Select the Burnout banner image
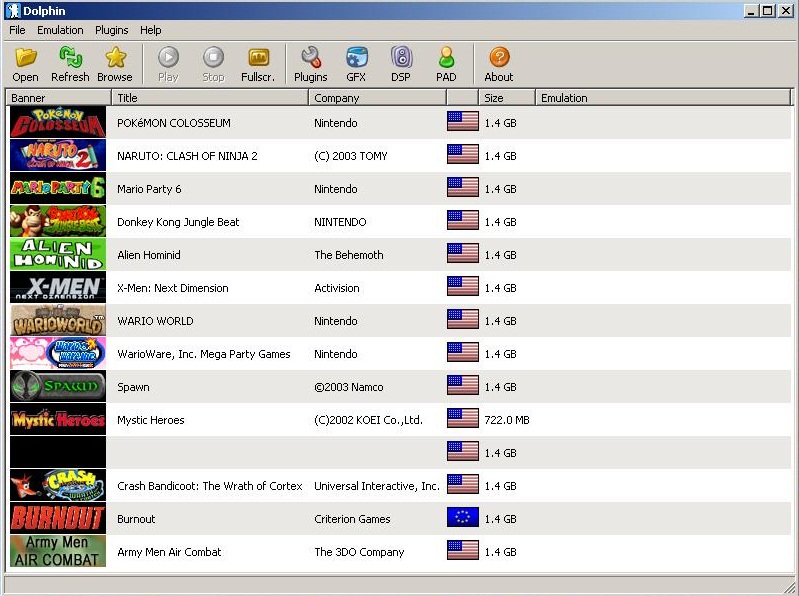Viewport: 799px width, 596px height. [x=58, y=519]
